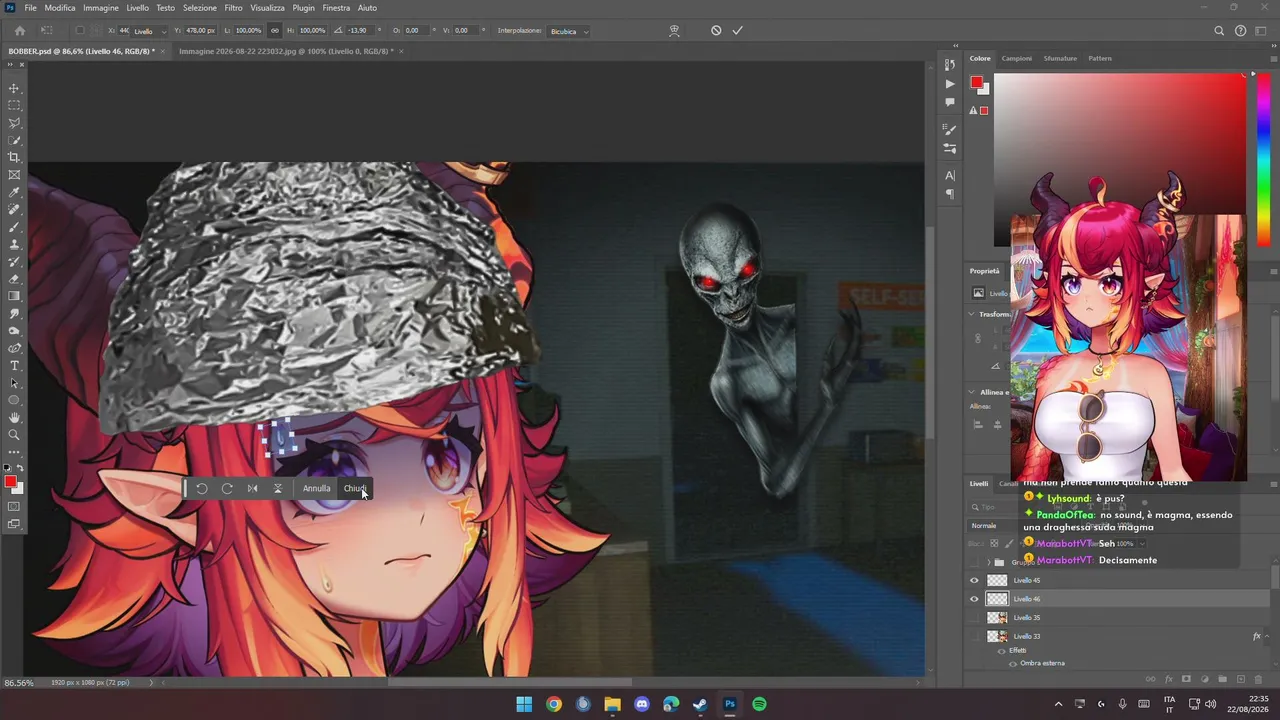Open the Filtro menu
This screenshot has width=1280, height=720.
(x=233, y=8)
